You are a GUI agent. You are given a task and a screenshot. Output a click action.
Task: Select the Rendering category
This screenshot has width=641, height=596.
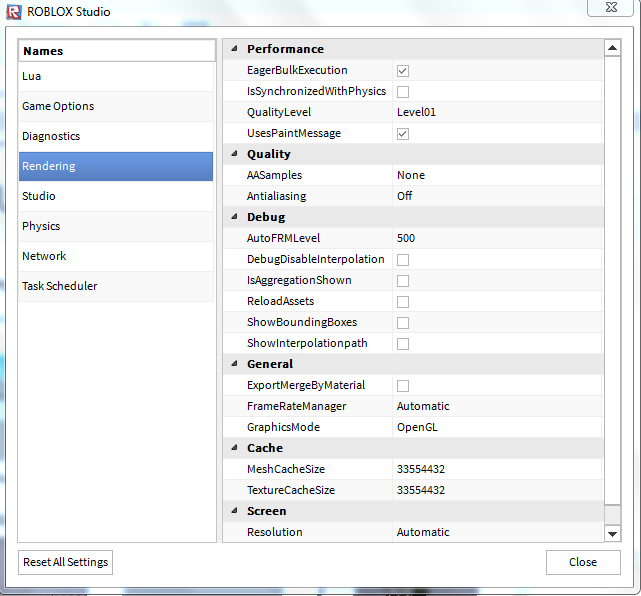(116, 166)
